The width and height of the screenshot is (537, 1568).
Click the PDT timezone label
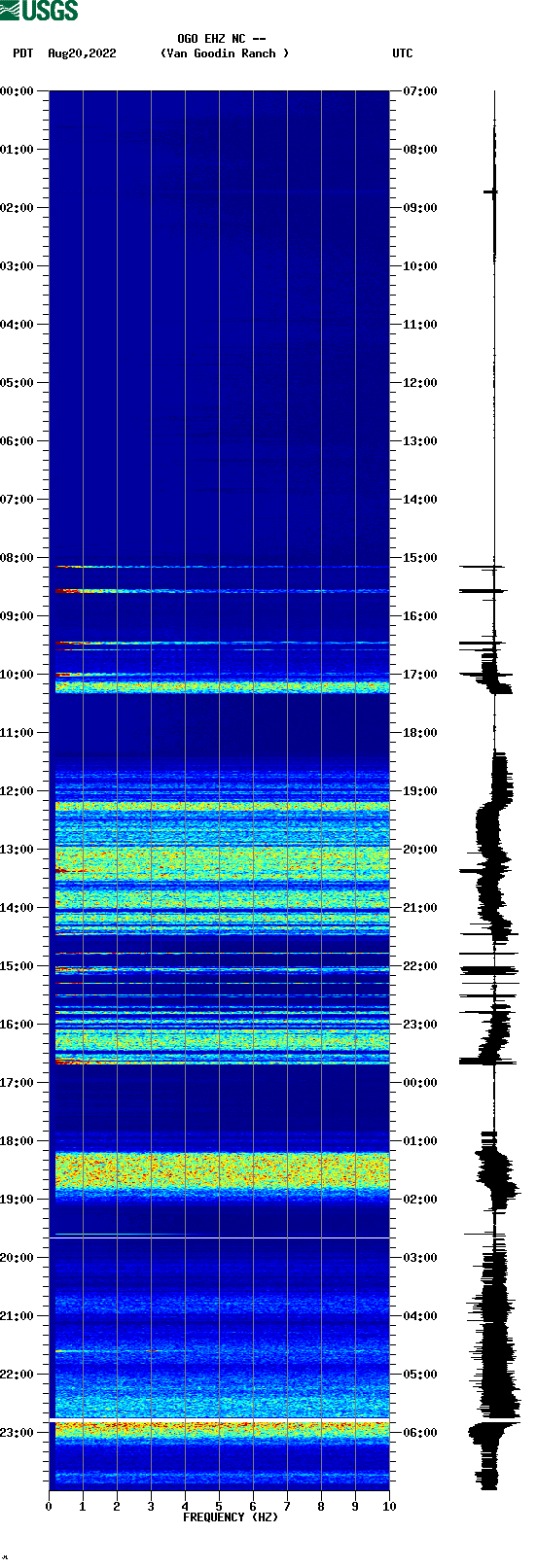pos(22,53)
